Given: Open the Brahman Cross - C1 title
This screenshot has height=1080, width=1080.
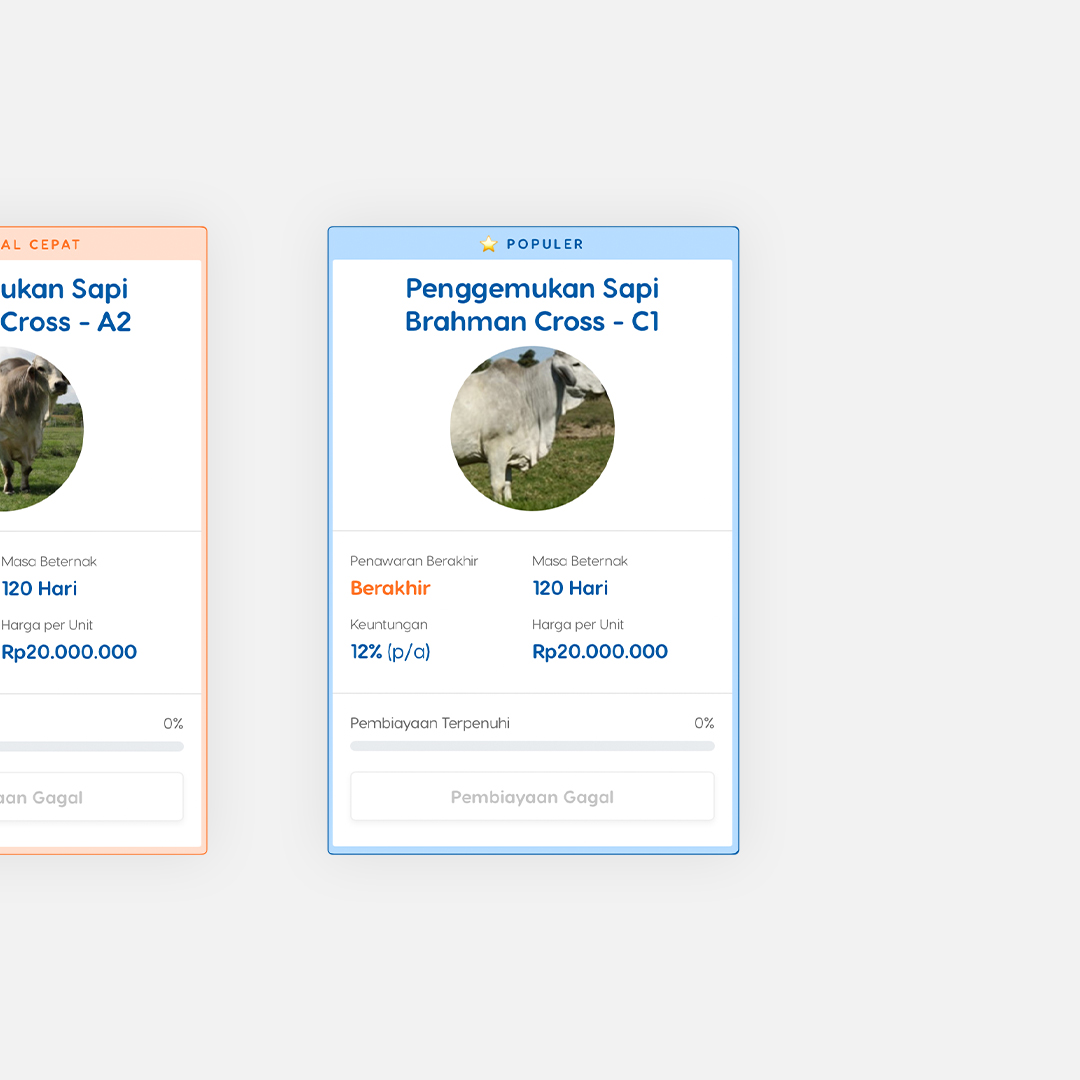Looking at the screenshot, I should [532, 305].
